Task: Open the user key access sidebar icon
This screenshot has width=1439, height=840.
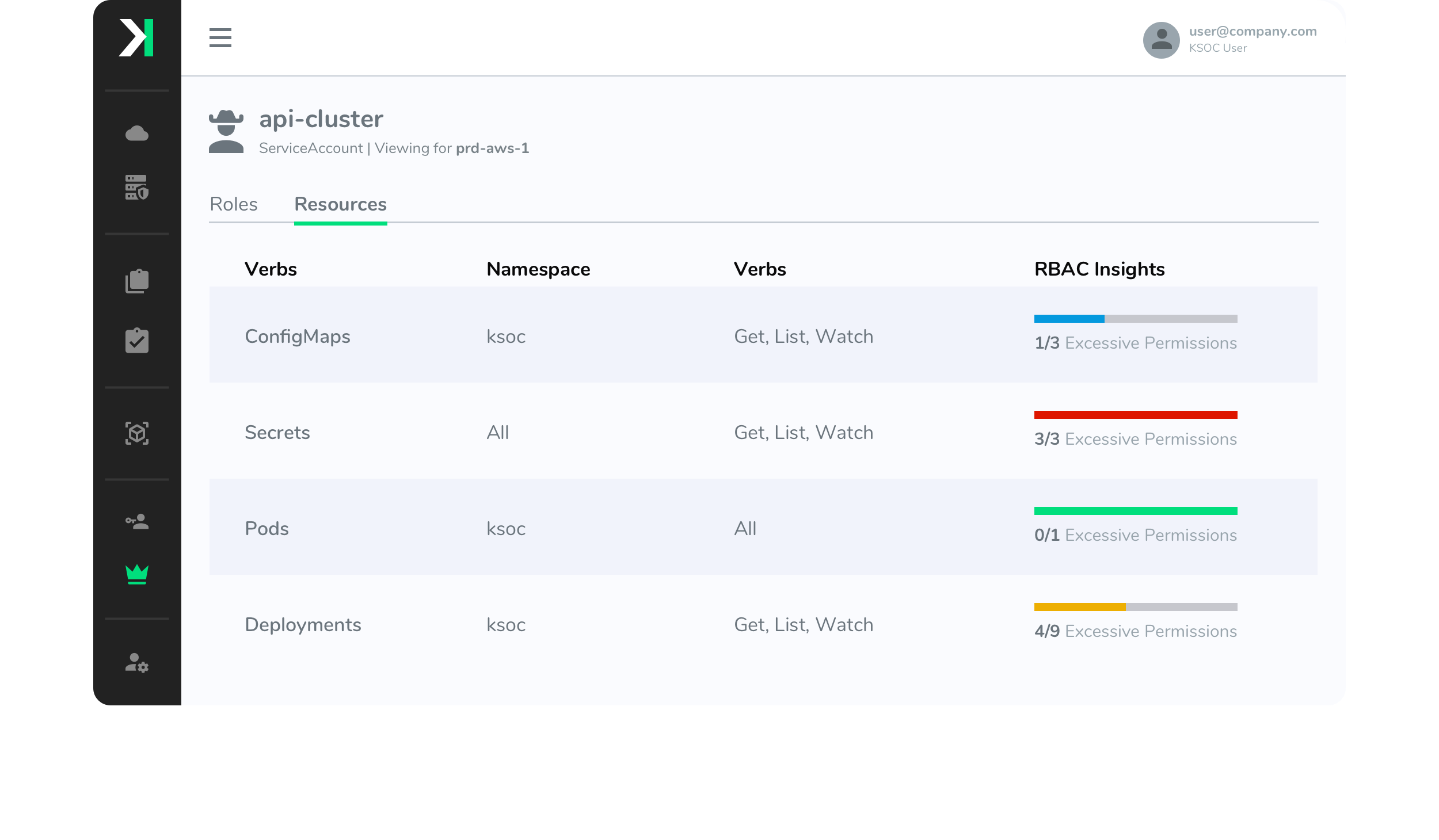Action: 137,521
